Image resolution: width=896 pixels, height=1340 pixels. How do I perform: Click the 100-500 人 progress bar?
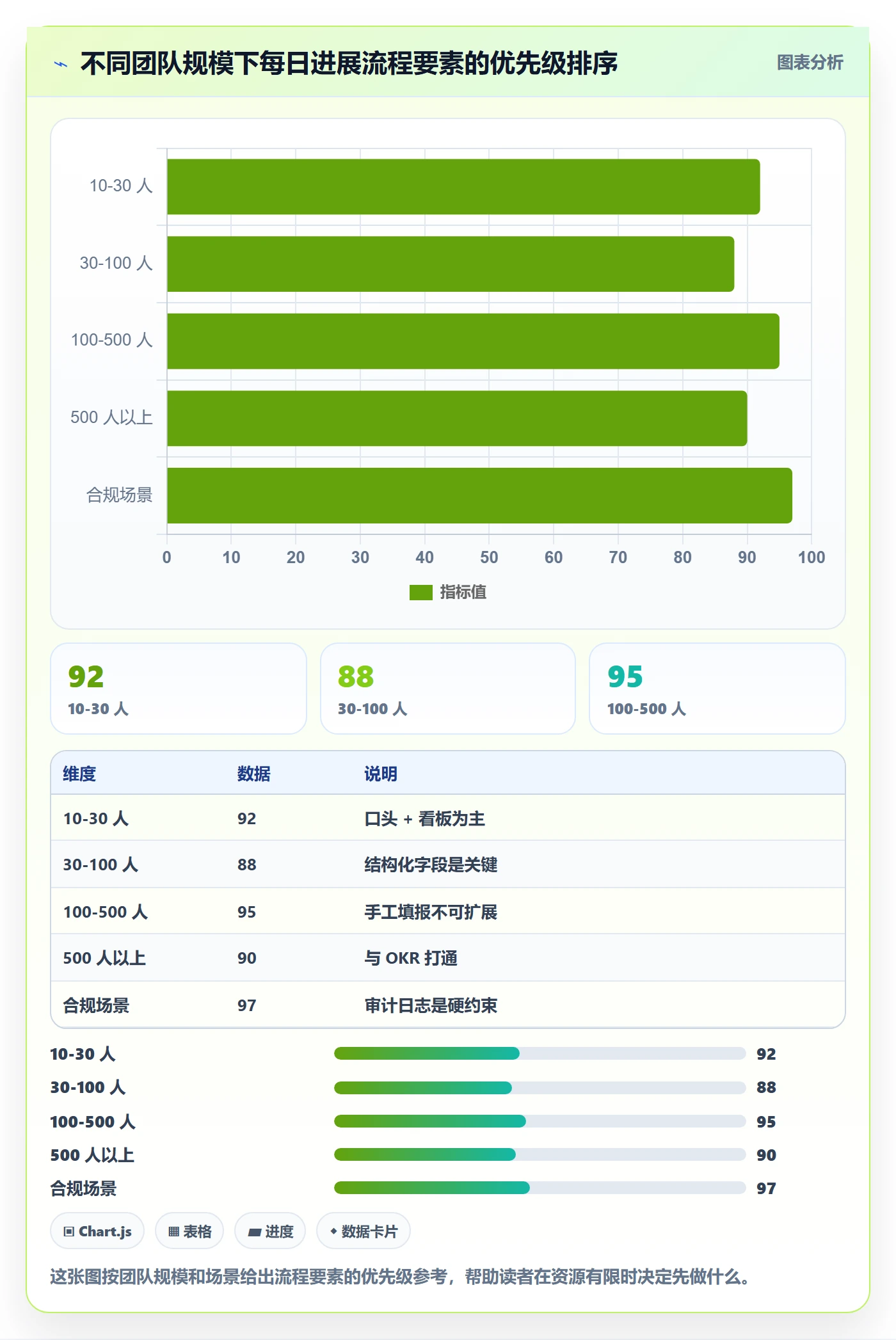(540, 1121)
